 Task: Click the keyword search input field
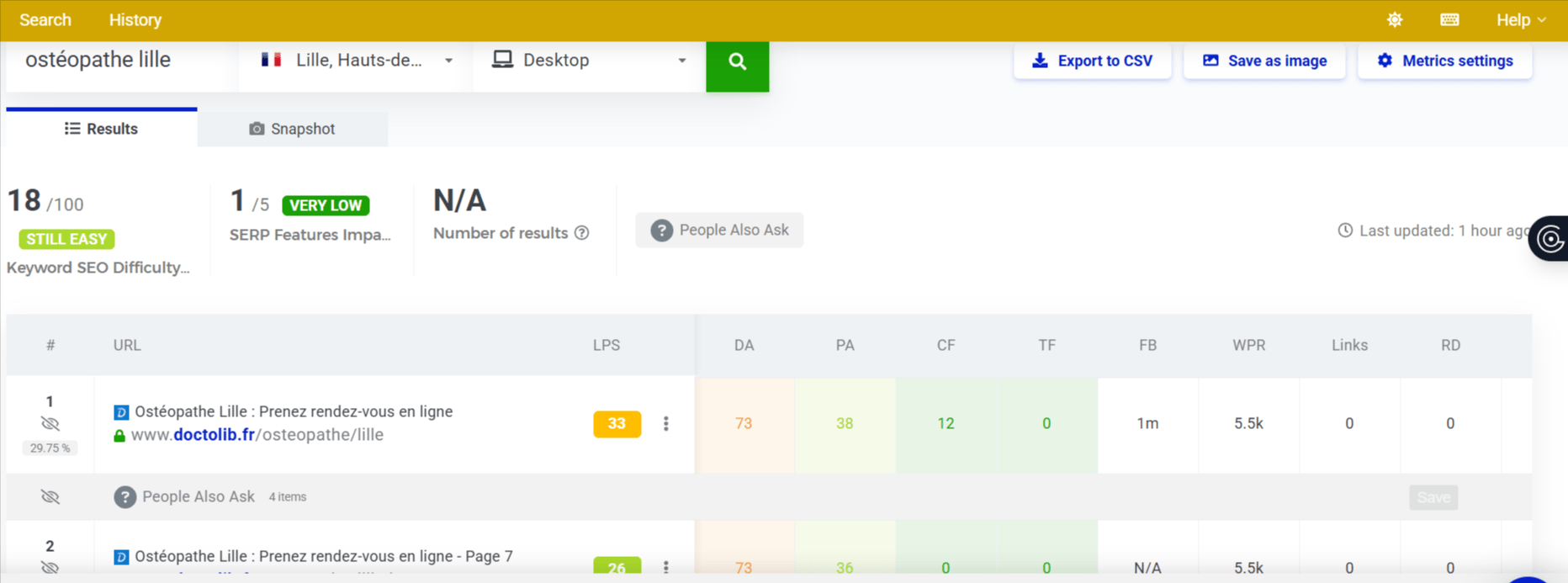coord(118,61)
